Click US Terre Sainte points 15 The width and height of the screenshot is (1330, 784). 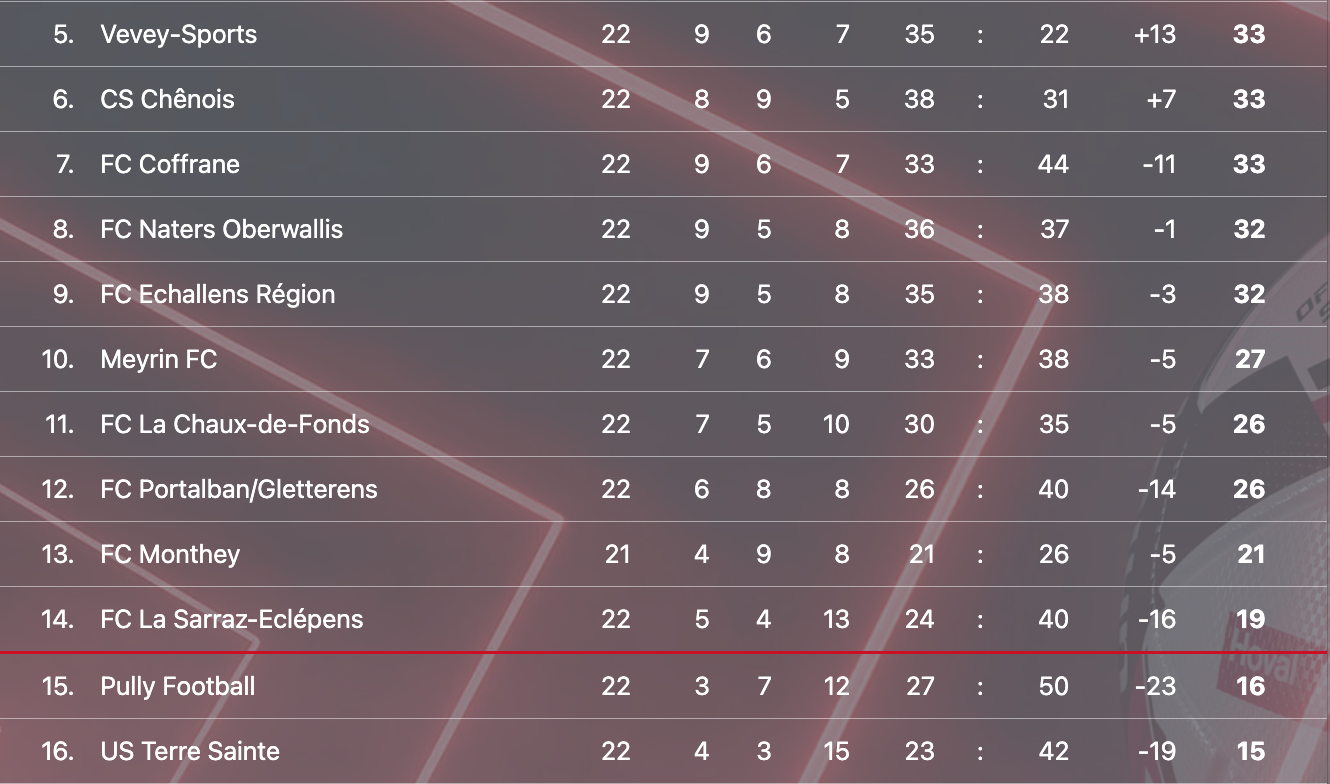click(1249, 751)
